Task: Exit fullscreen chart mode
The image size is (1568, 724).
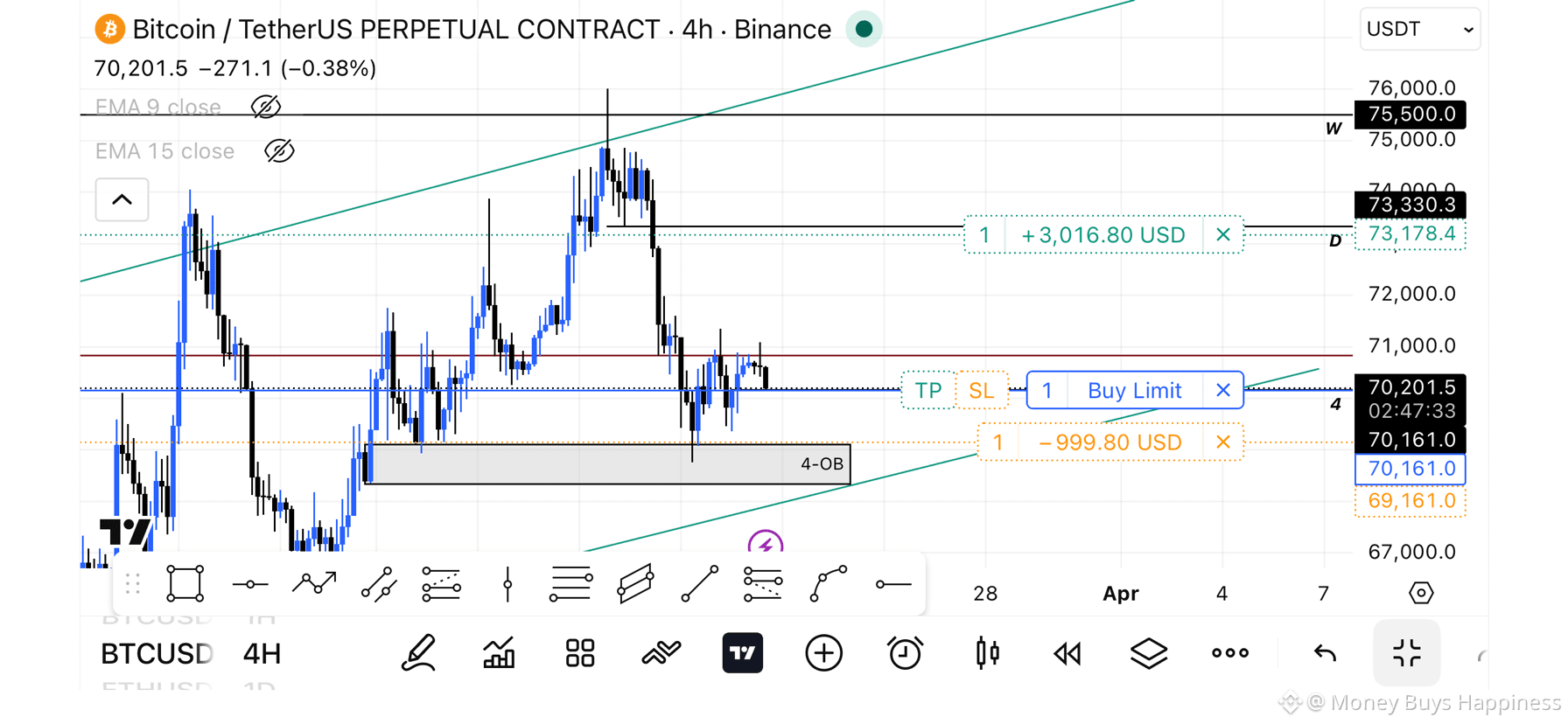Action: click(x=1407, y=653)
